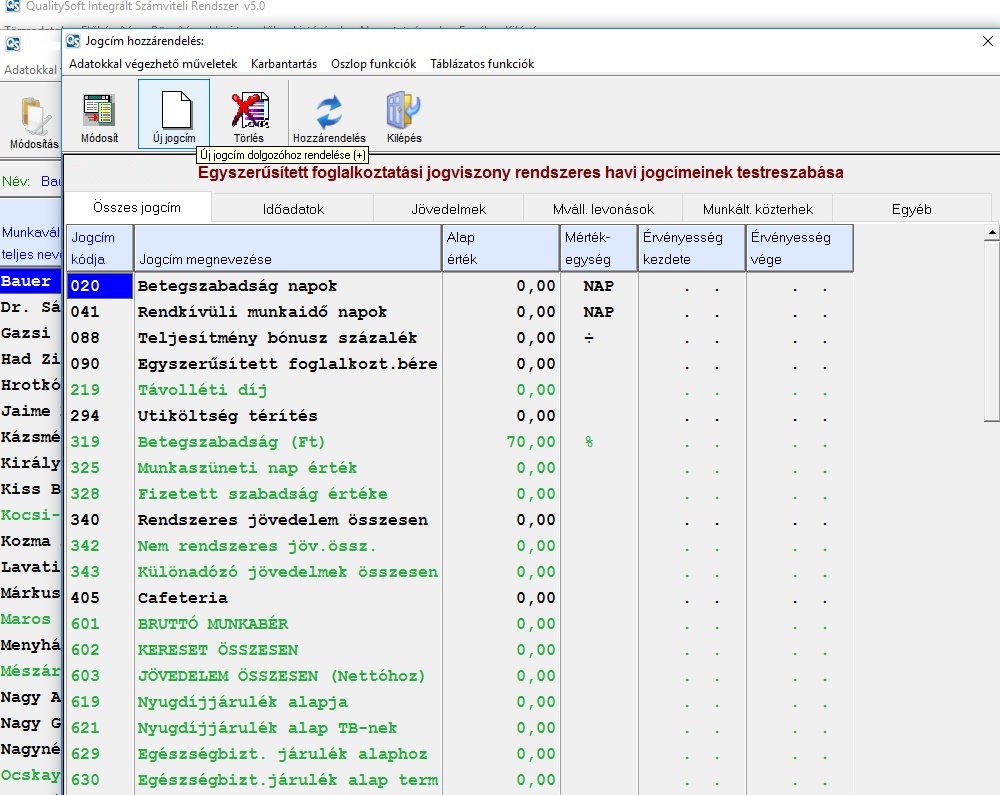
Task: Switch to the Időadatok tab
Action: tap(292, 209)
